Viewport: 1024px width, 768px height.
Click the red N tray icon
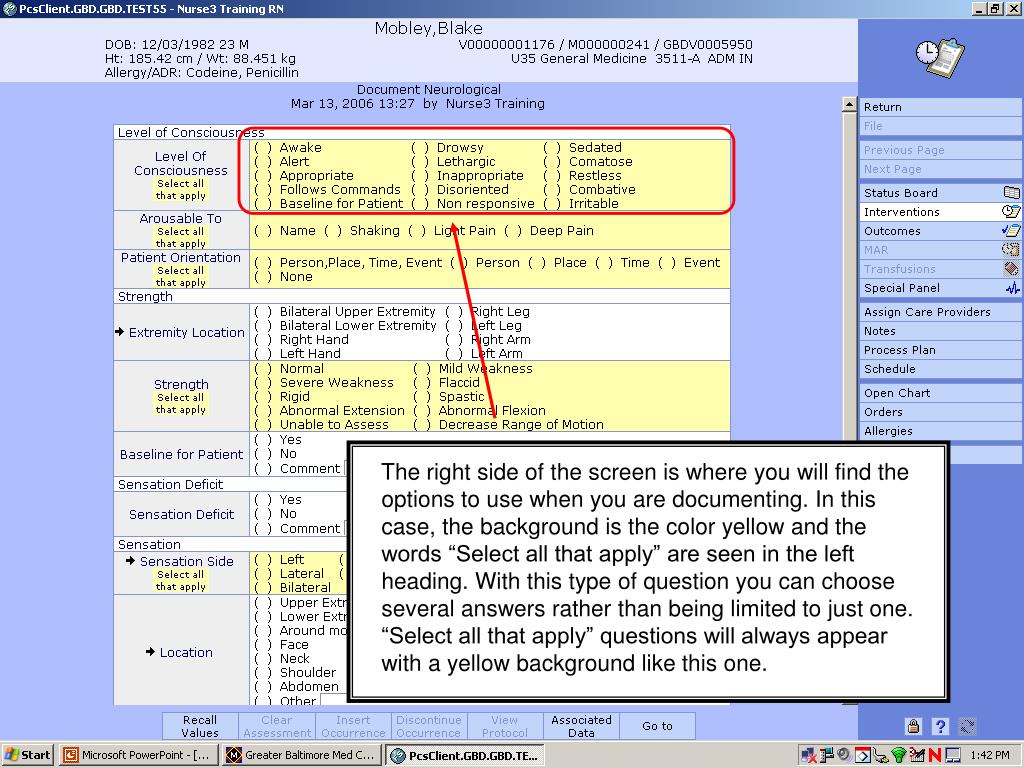pos(935,756)
